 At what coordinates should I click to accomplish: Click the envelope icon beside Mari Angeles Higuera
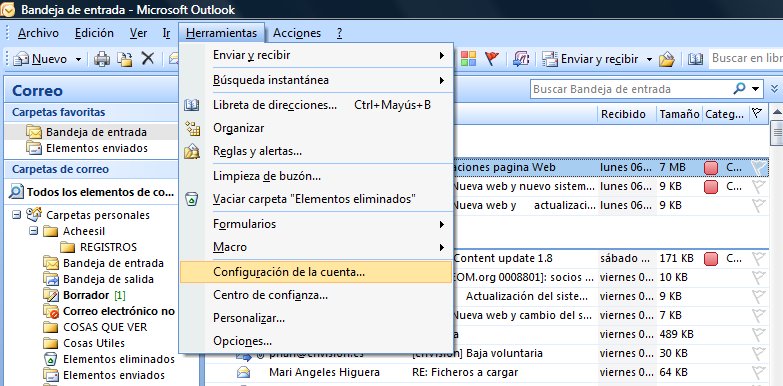[x=244, y=372]
